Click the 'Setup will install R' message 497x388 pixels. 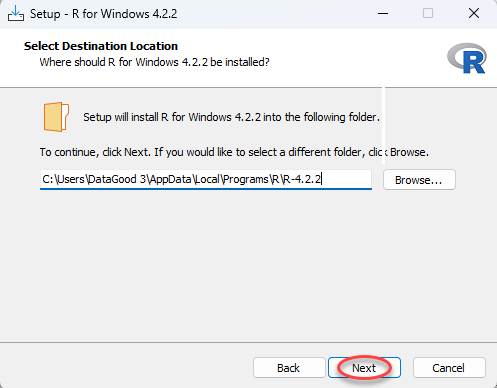[231, 117]
